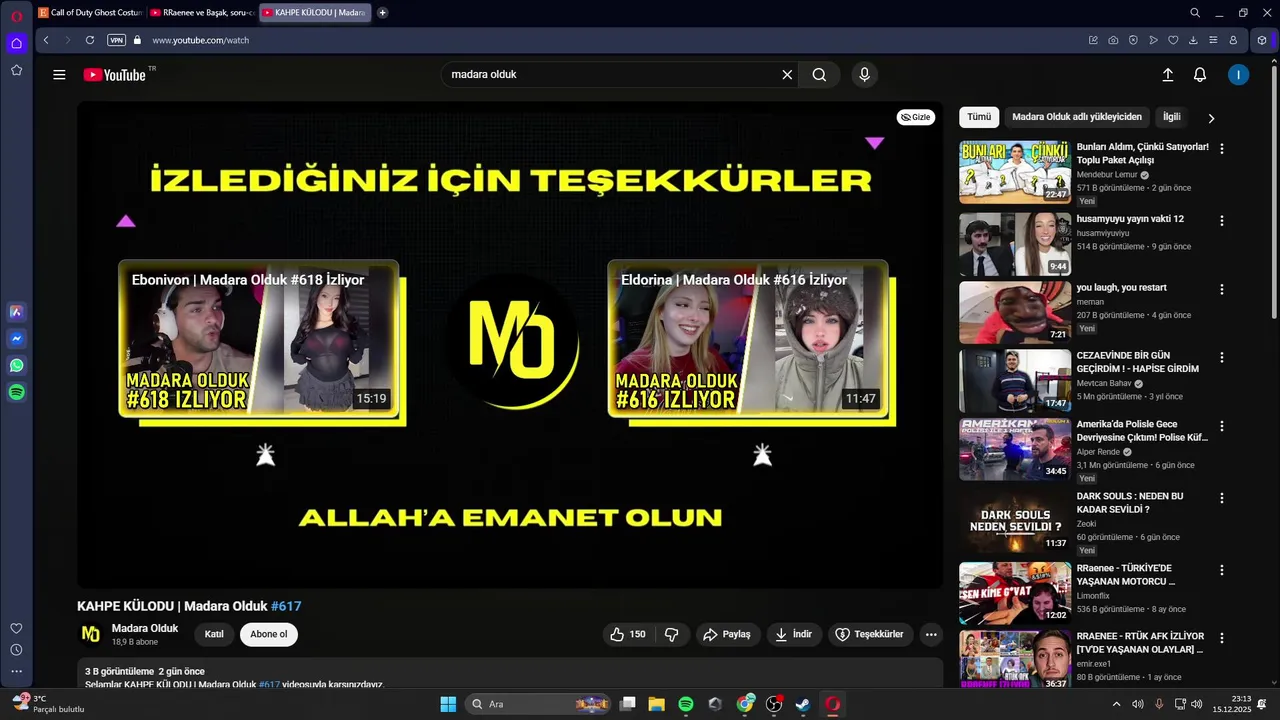1280x720 pixels.
Task: Open browser downloads icon in address bar
Action: (1193, 40)
